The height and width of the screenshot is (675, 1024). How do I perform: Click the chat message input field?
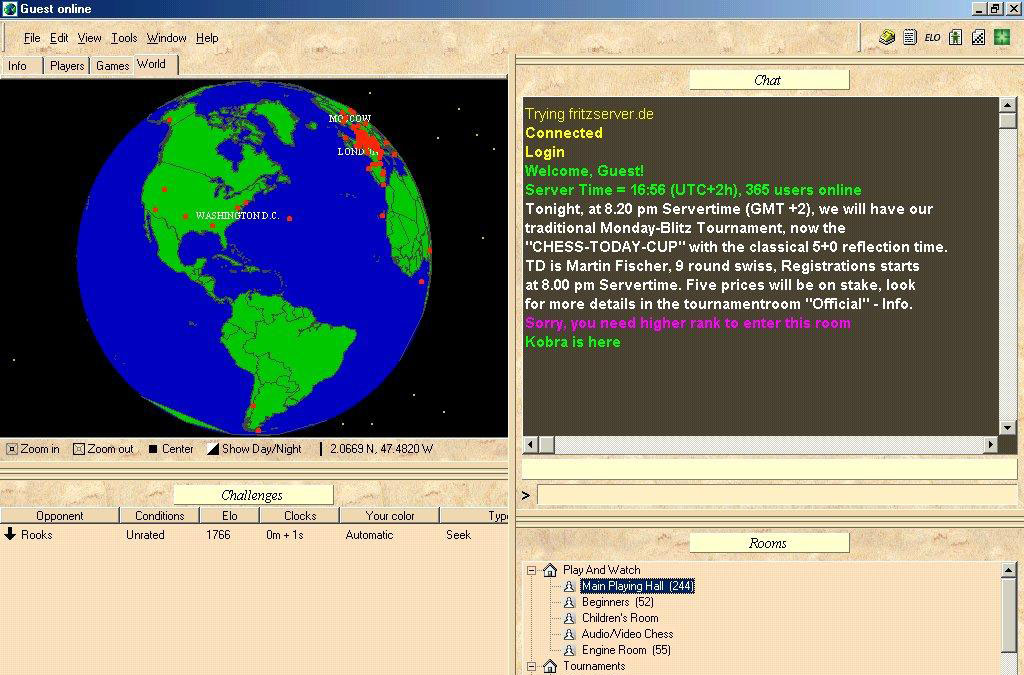pyautogui.click(x=776, y=495)
